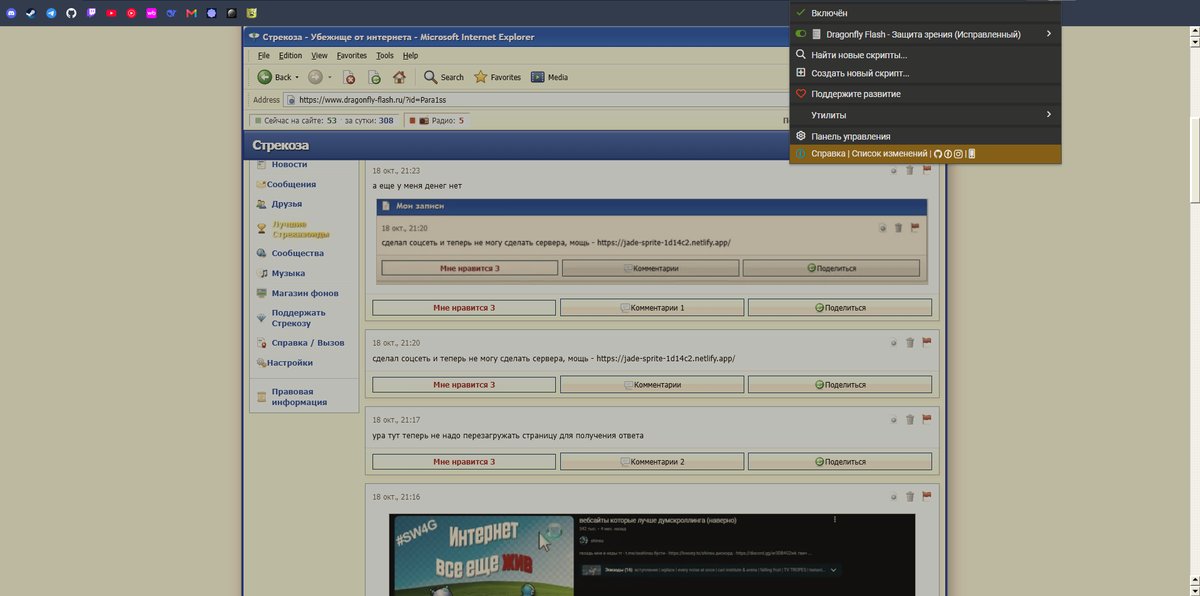The image size is (1200, 596).
Task: Toggle the Dragonfly Flash script switch
Action: click(800, 34)
